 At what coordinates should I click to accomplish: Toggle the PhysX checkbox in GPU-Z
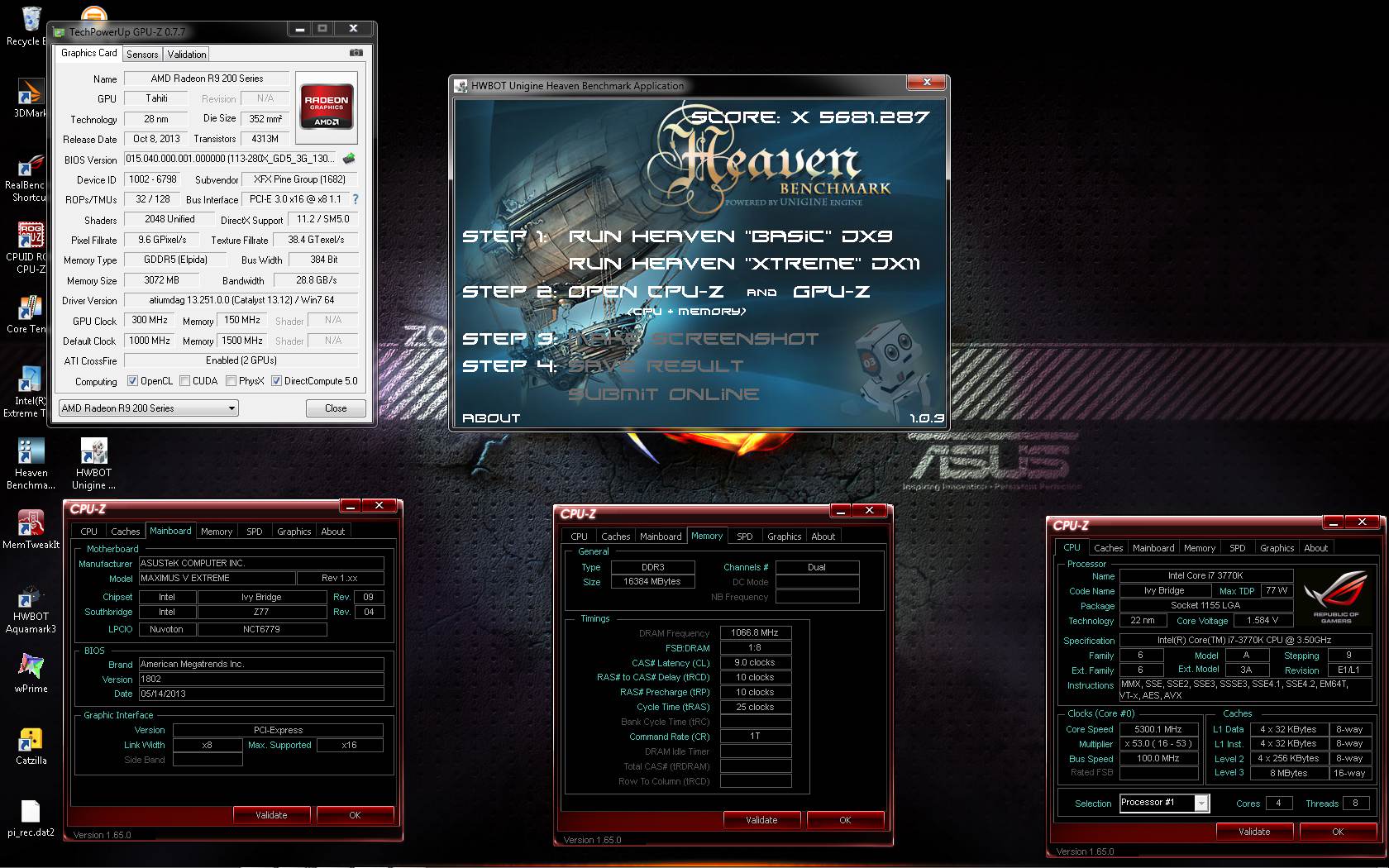tap(231, 381)
